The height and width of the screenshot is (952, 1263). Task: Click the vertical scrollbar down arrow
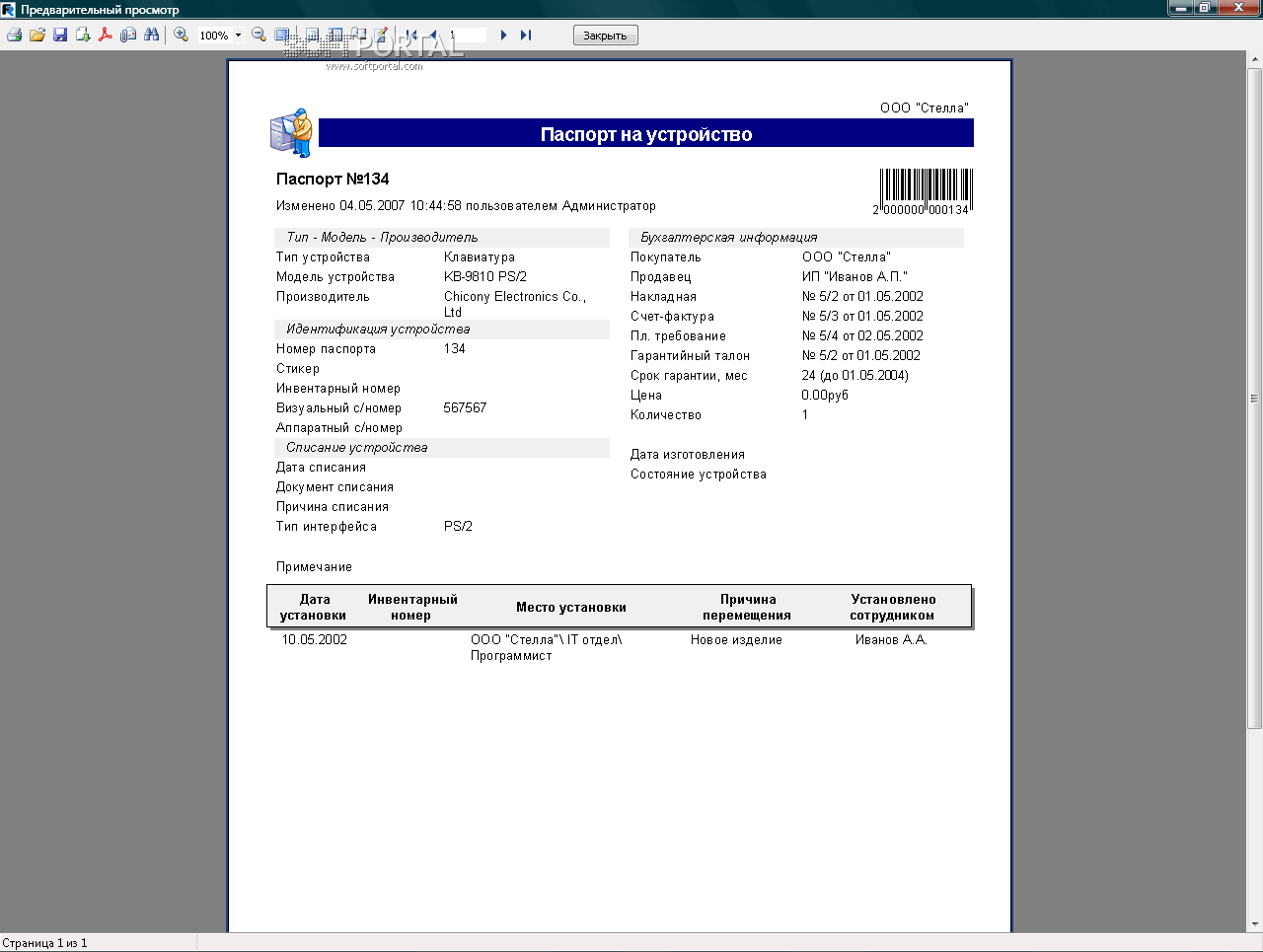point(1255,924)
